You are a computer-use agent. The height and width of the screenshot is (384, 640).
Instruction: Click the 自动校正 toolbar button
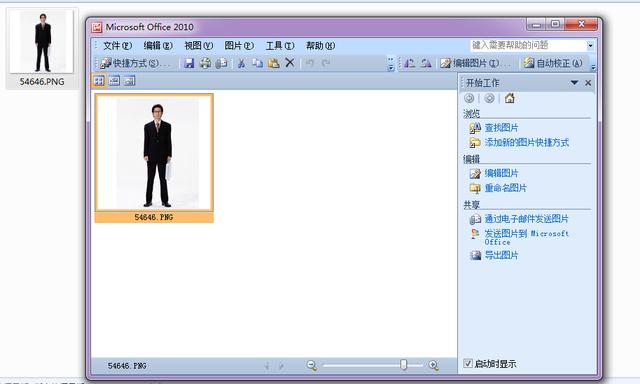coord(553,63)
